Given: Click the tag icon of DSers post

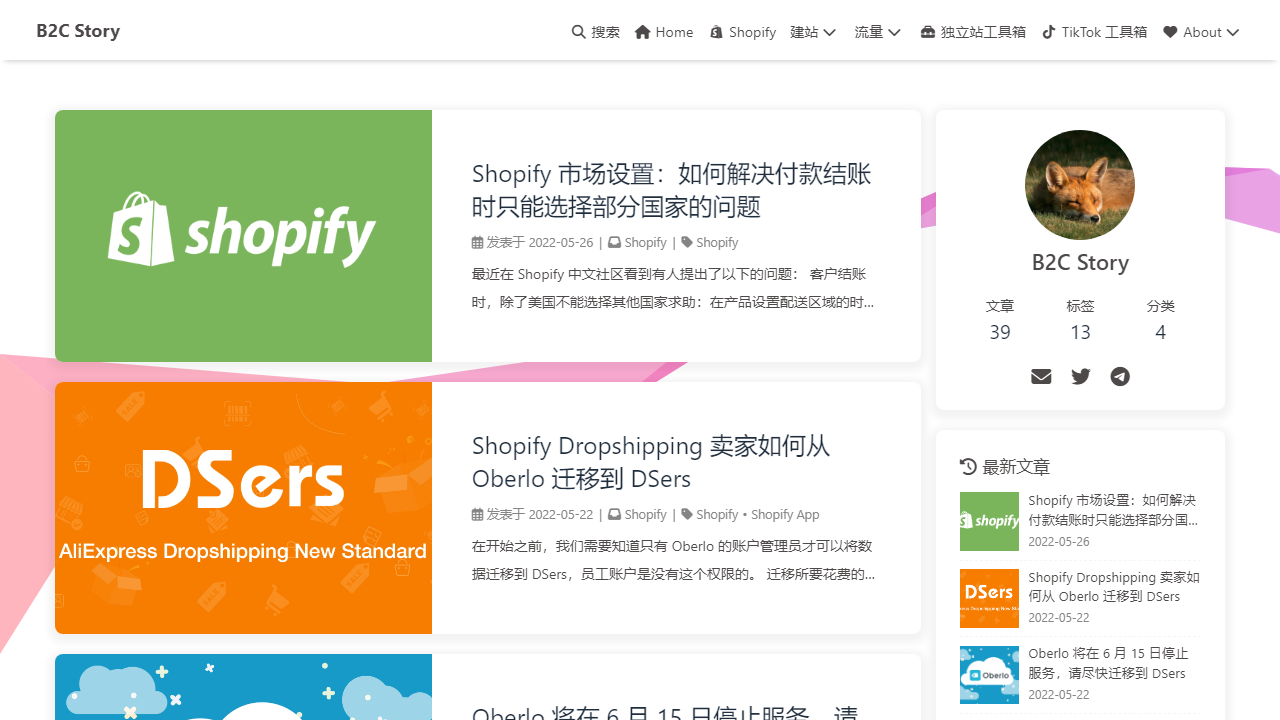Looking at the screenshot, I should coord(687,514).
